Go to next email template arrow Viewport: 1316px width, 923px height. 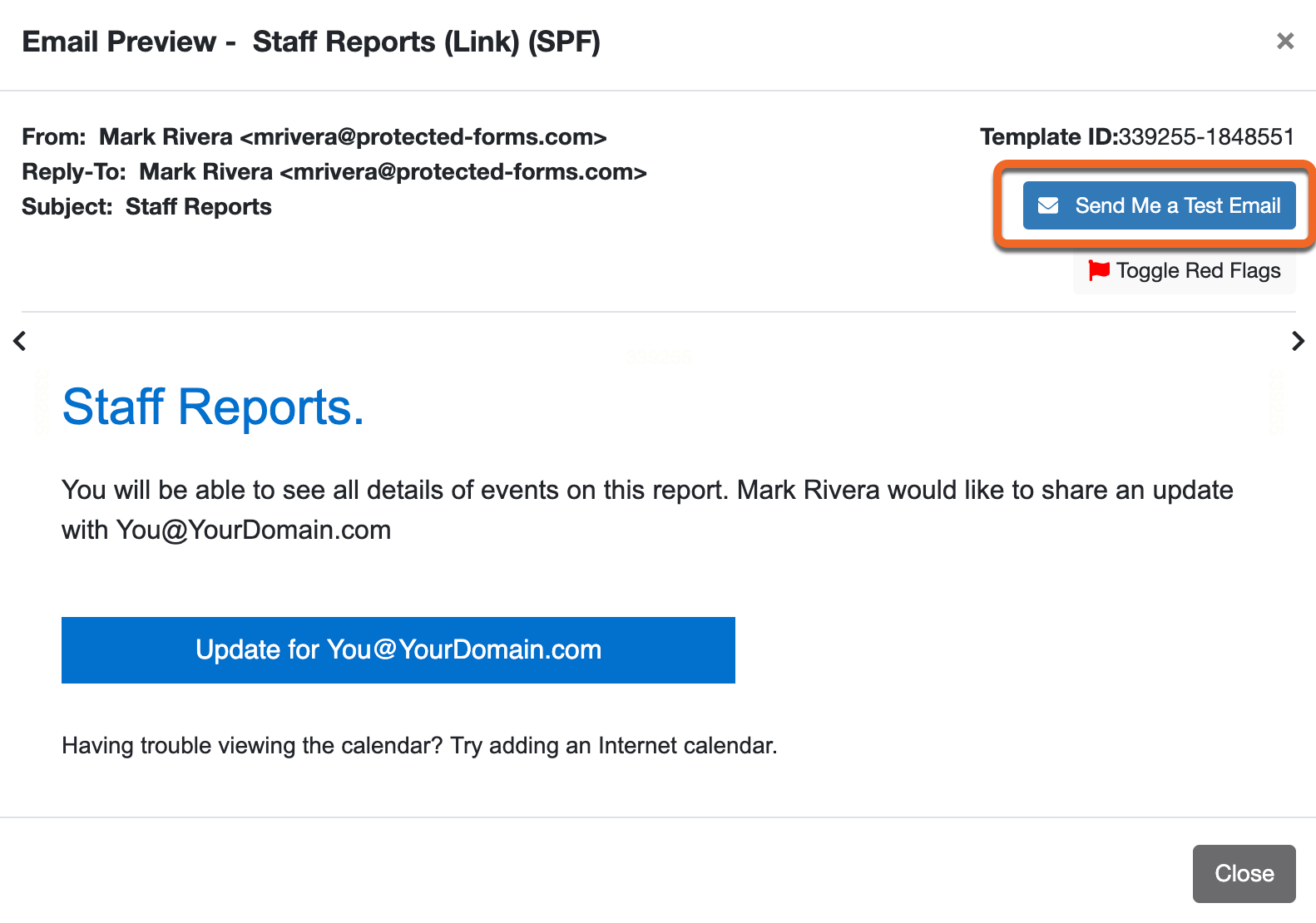point(1298,341)
